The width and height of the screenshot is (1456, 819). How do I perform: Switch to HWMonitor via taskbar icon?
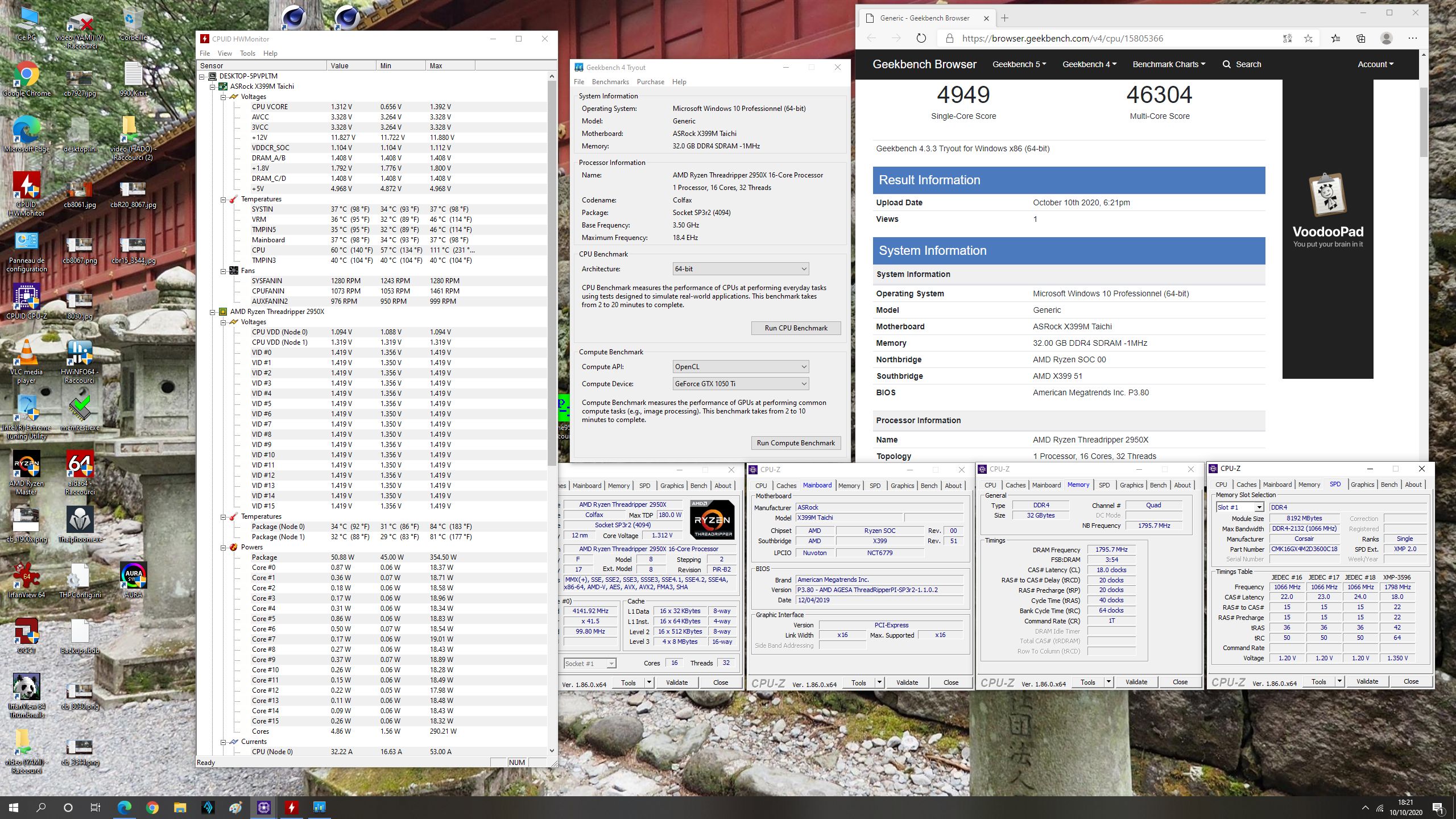(x=291, y=808)
